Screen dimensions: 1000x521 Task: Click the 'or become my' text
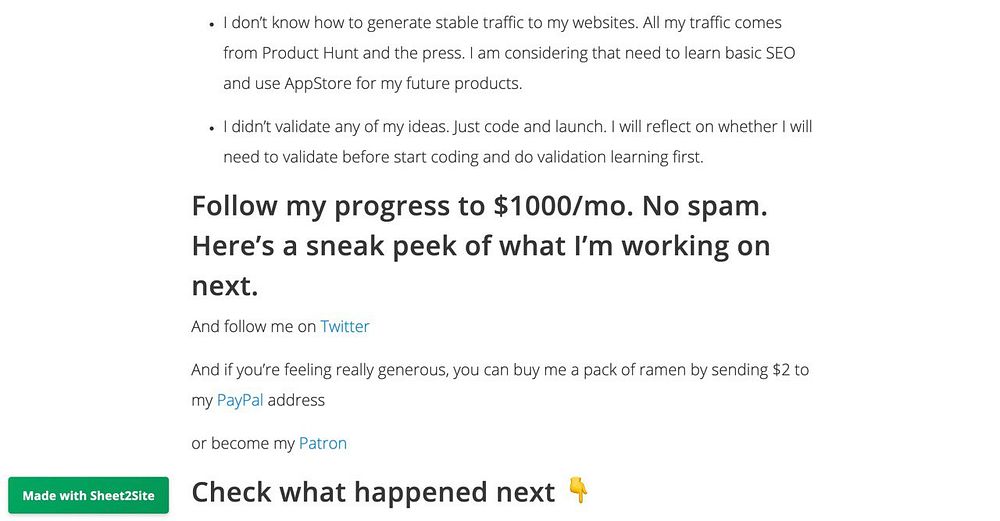pos(243,443)
